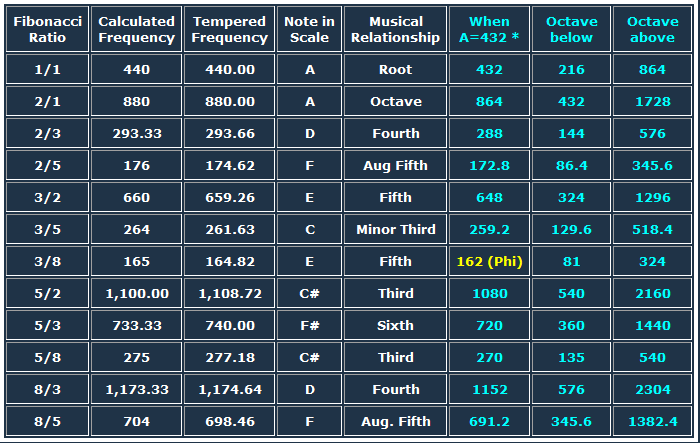Select the Octave below column header
This screenshot has height=443, width=700.
[571, 29]
